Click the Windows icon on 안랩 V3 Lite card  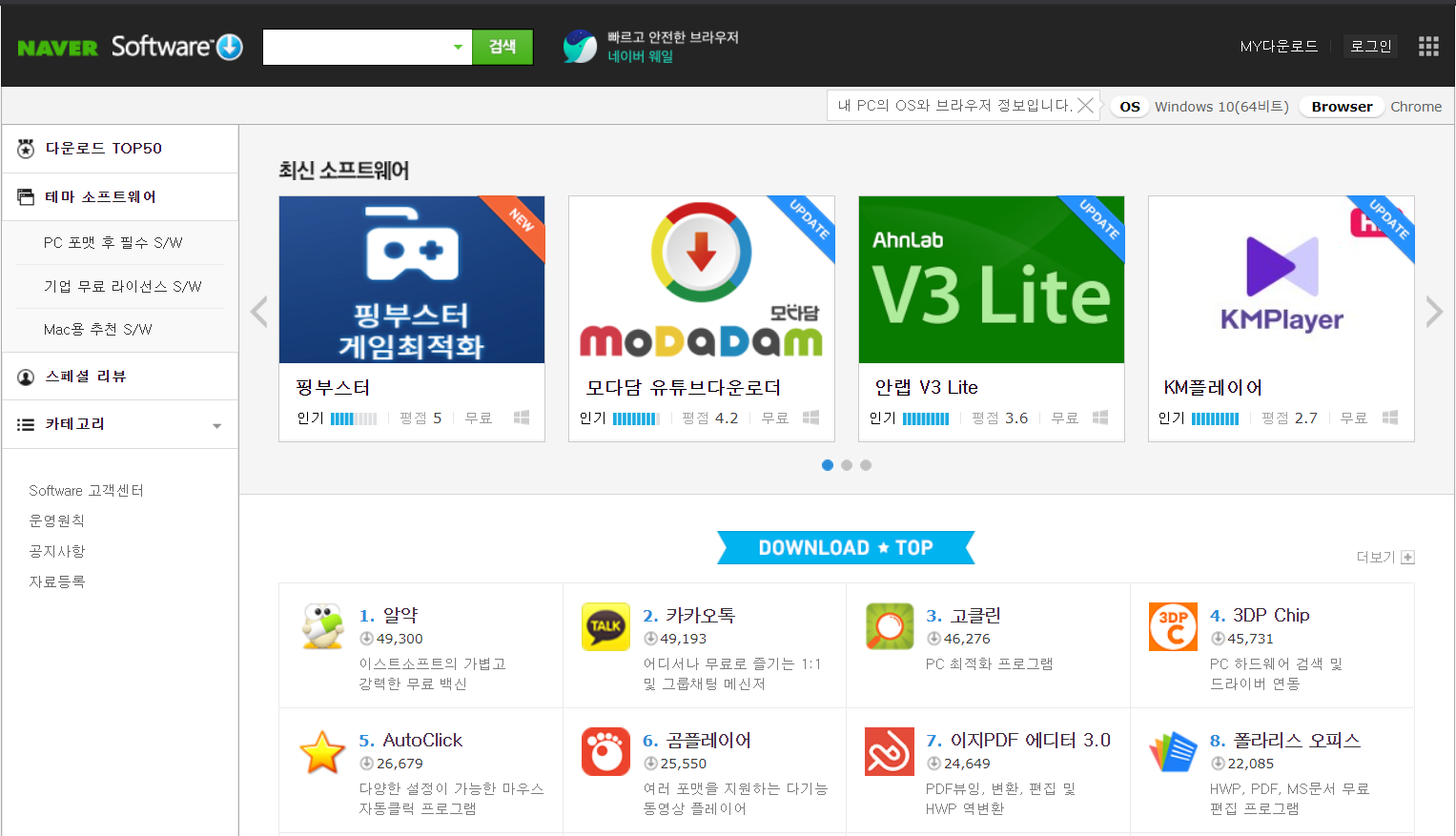pyautogui.click(x=1100, y=418)
